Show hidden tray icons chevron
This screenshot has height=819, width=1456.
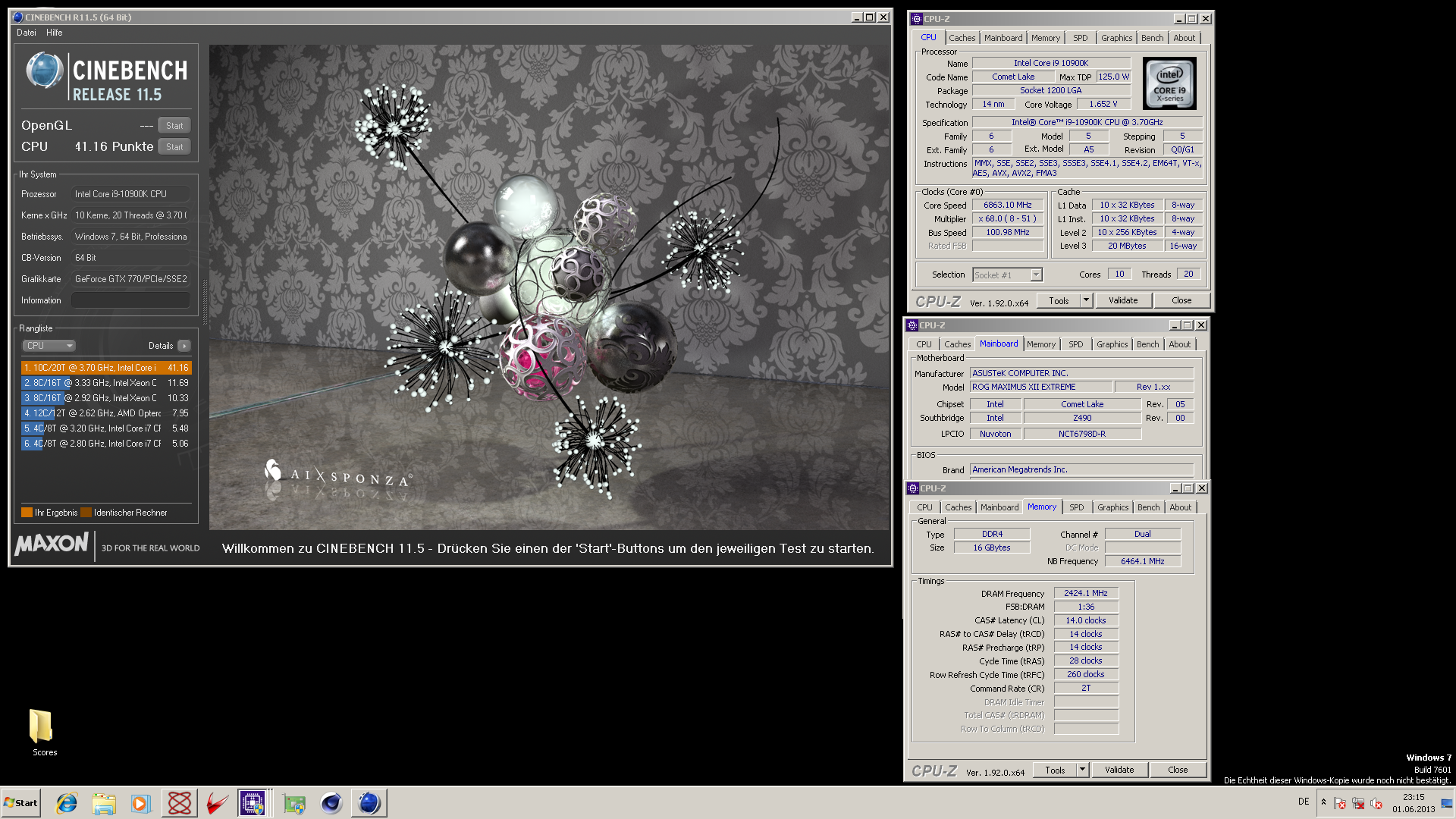[1323, 802]
